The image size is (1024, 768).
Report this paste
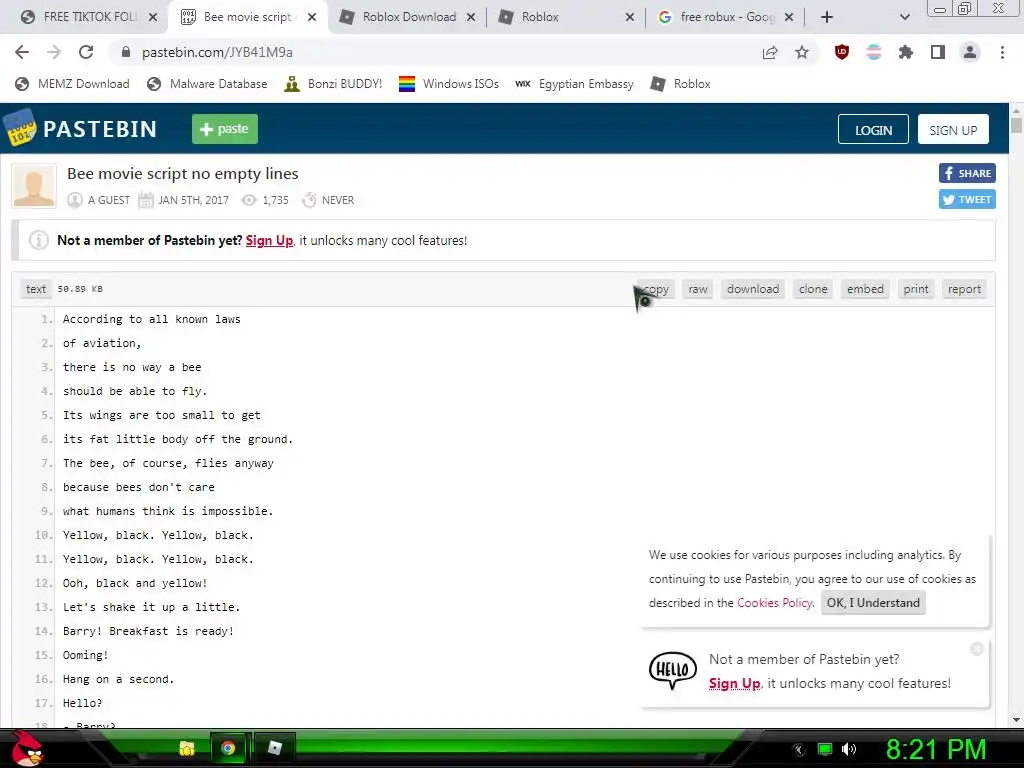coord(964,289)
